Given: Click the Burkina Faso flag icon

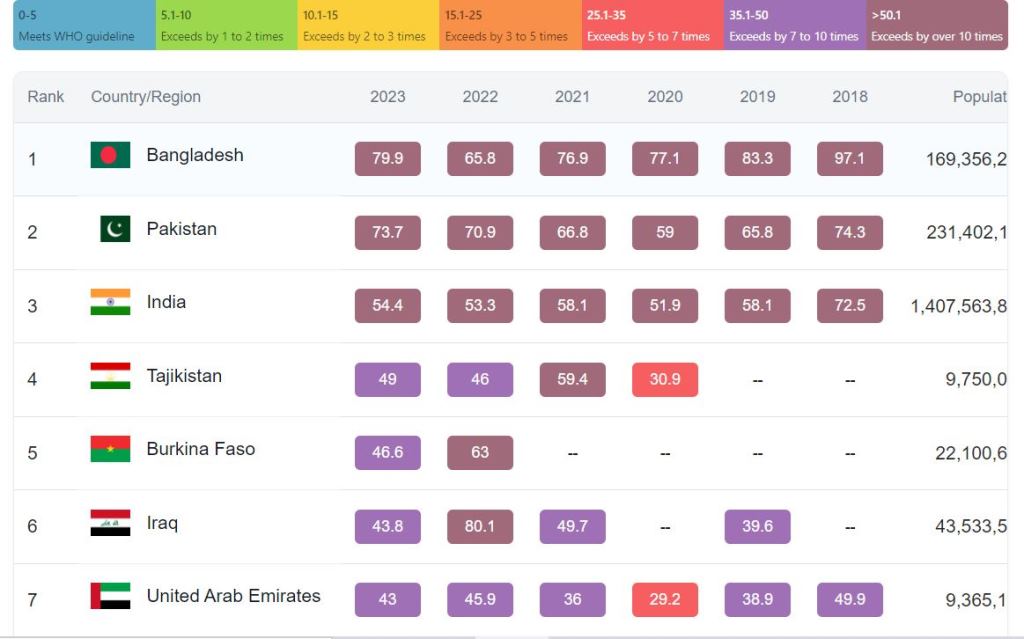Looking at the screenshot, I should click(x=110, y=449).
